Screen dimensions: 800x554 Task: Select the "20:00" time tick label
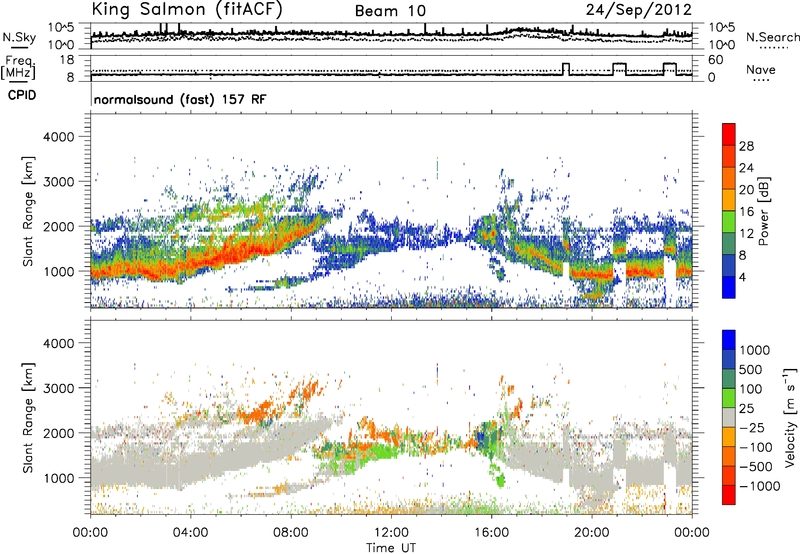click(x=592, y=533)
